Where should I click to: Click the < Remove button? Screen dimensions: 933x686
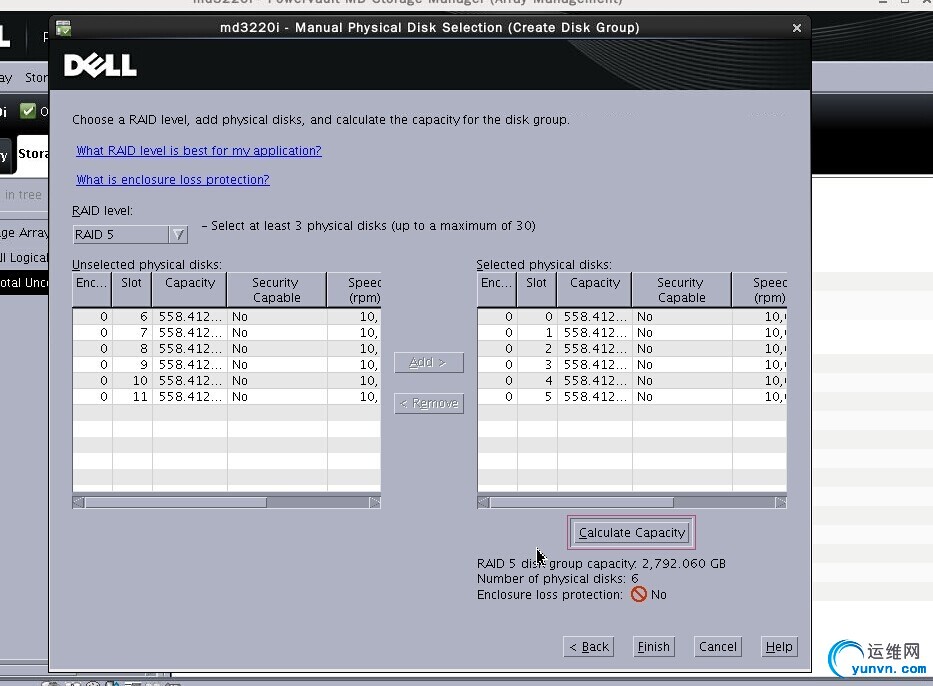click(428, 403)
